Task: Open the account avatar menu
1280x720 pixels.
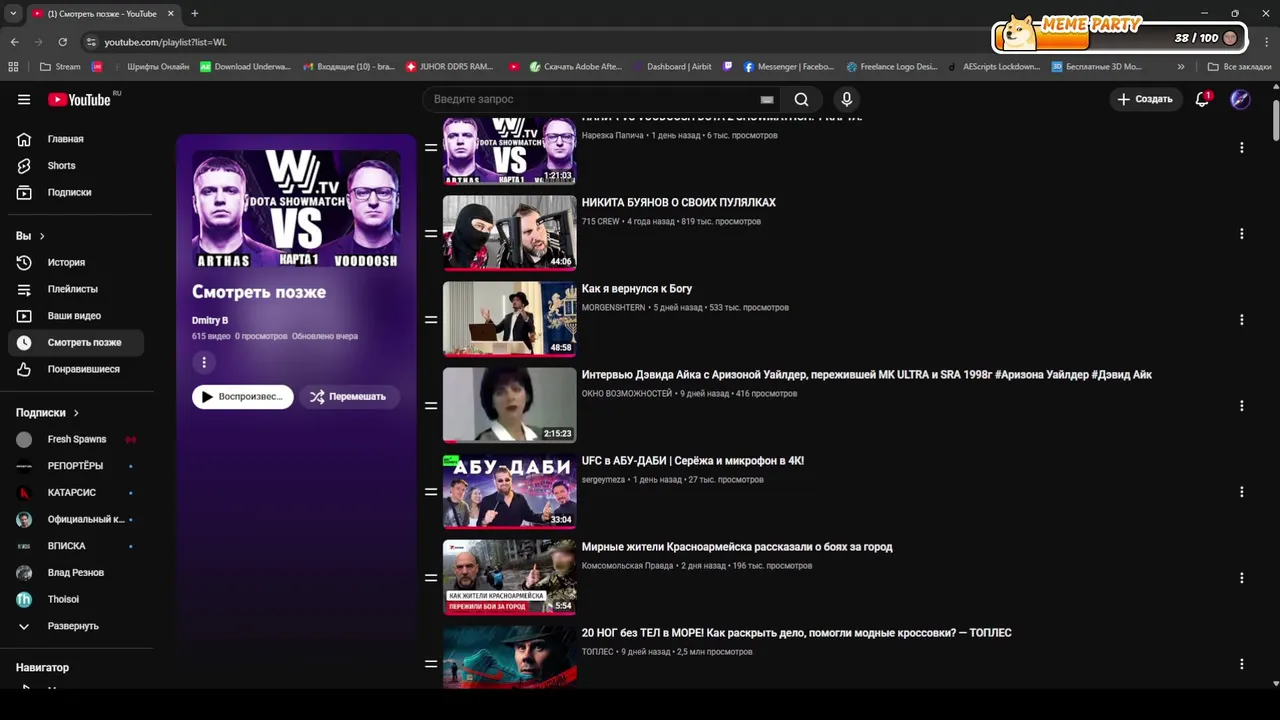Action: (x=1240, y=99)
